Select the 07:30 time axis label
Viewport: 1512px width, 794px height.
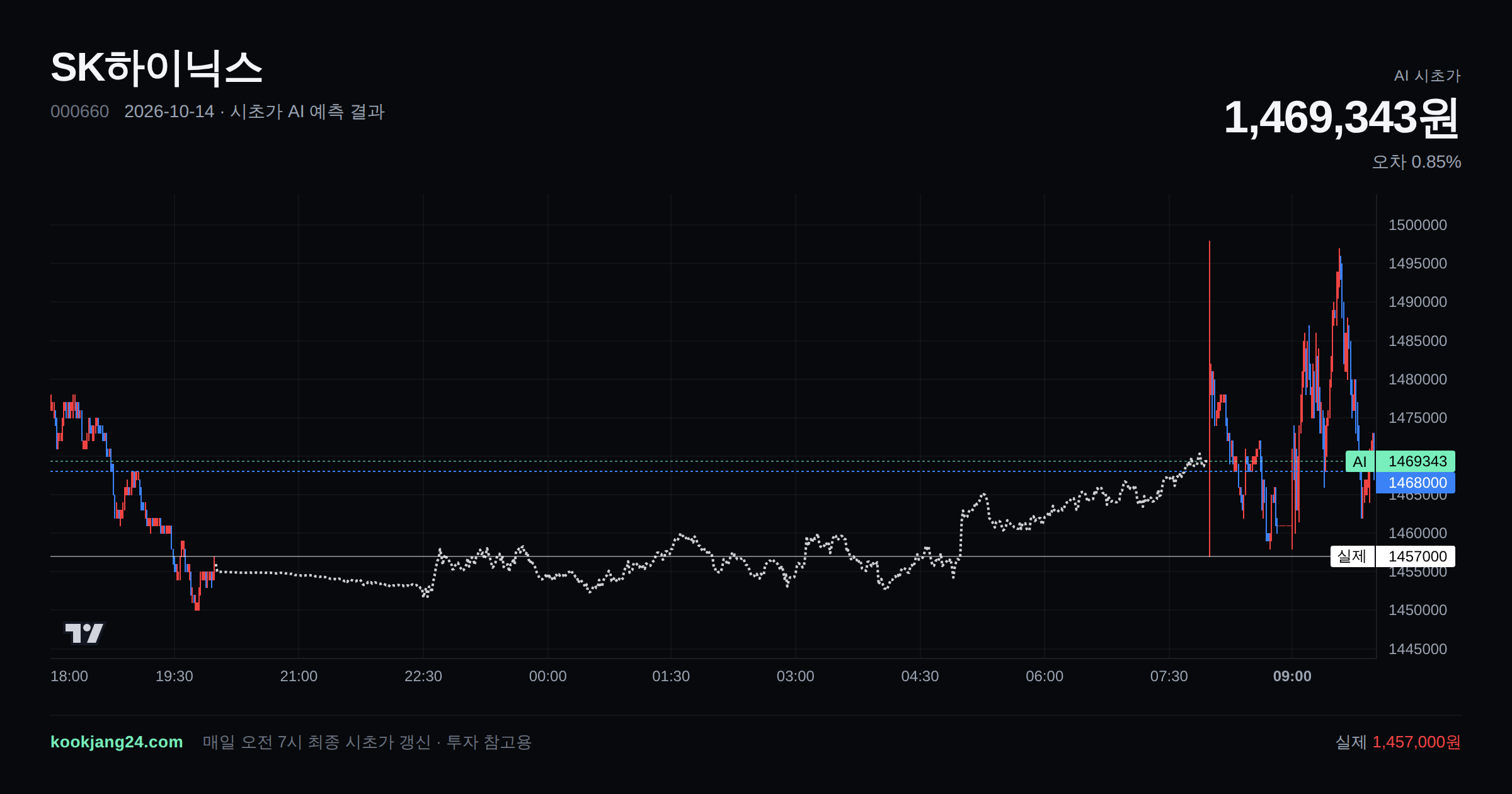click(1169, 676)
